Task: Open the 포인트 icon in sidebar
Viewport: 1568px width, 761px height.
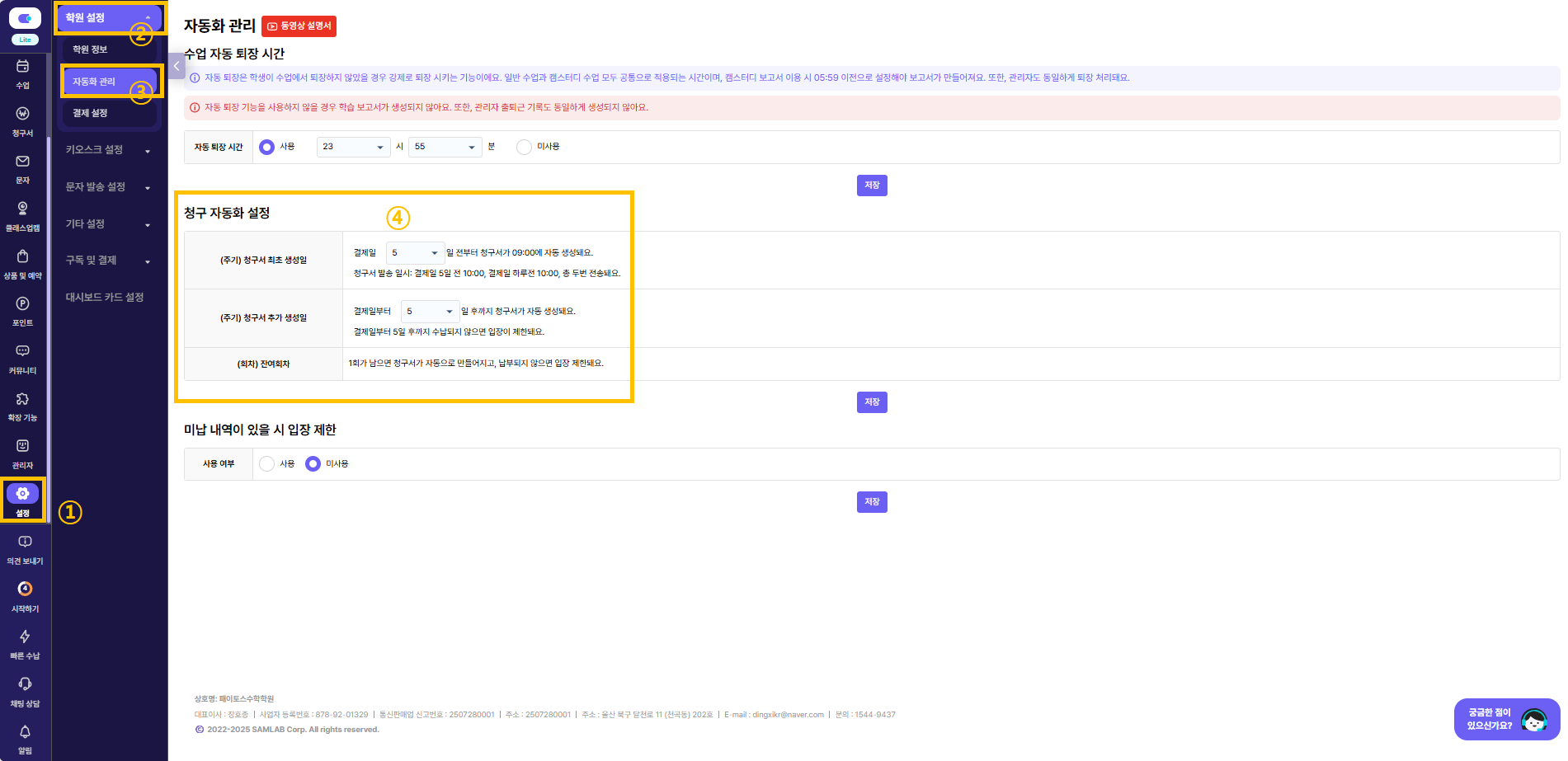Action: coord(22,304)
